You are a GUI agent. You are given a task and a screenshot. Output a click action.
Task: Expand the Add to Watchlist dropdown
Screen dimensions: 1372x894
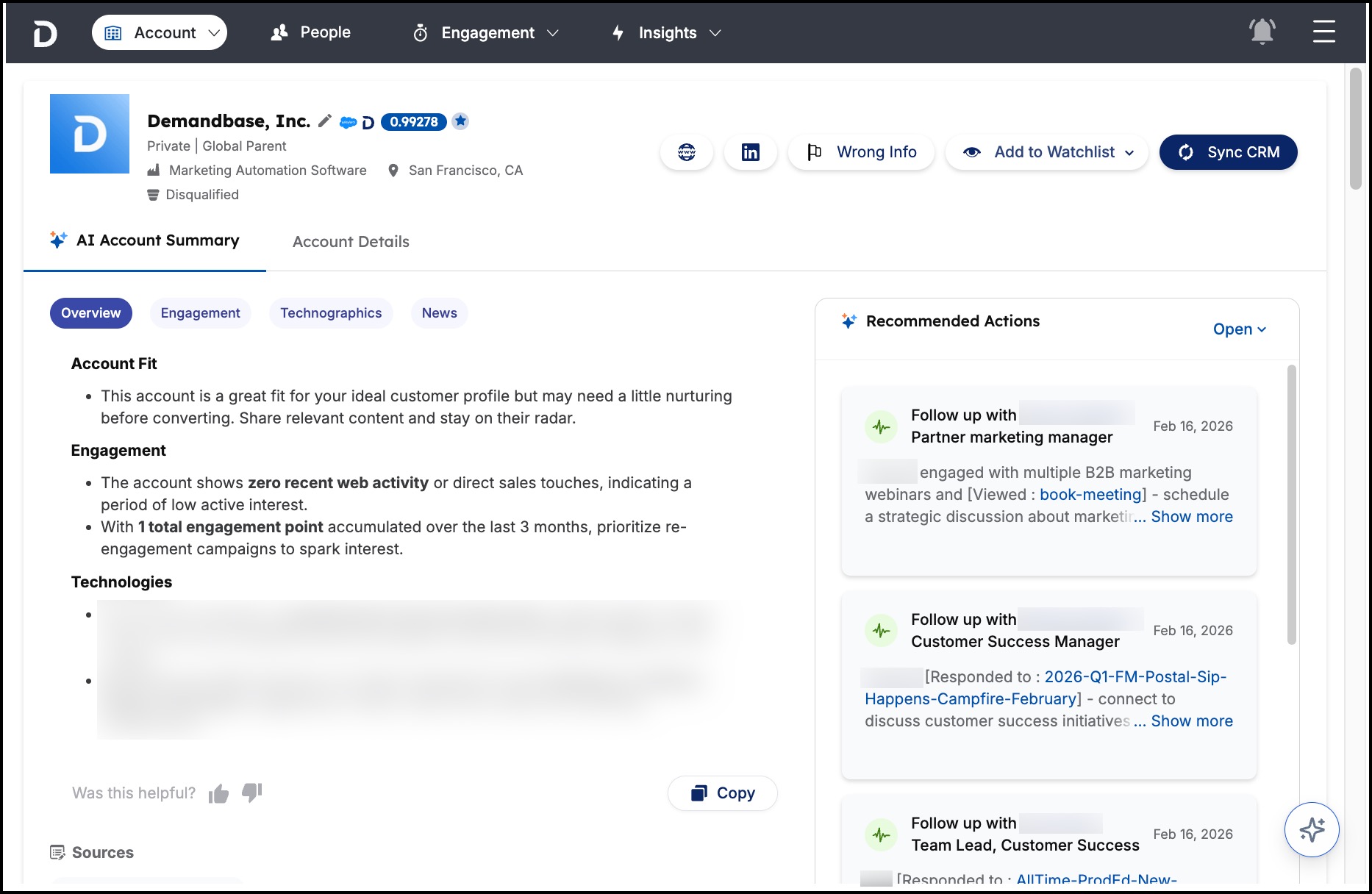tap(1047, 152)
